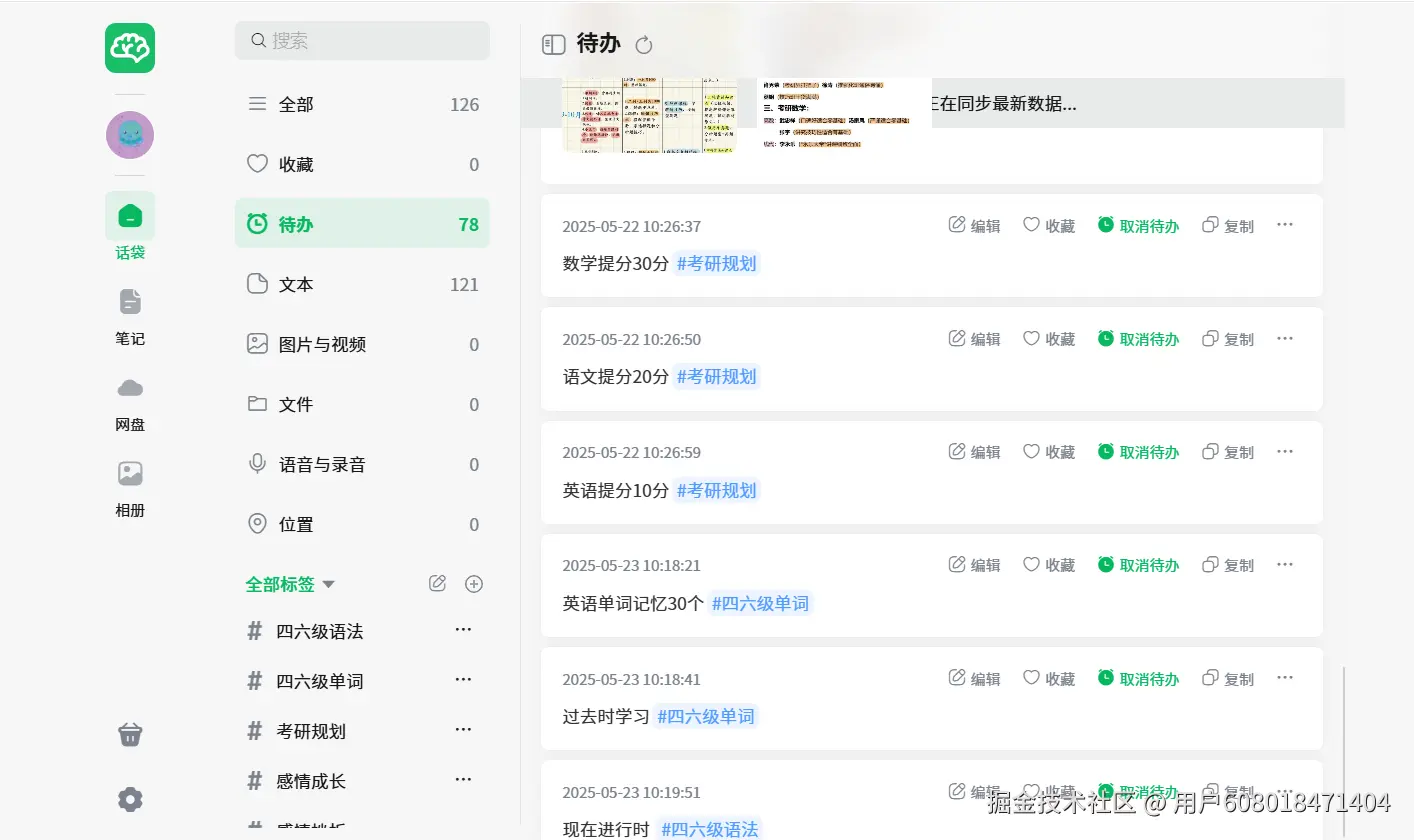Cancel to-do on 数学提分30分 note
Viewport: 1414px width, 840px height.
tap(1138, 226)
